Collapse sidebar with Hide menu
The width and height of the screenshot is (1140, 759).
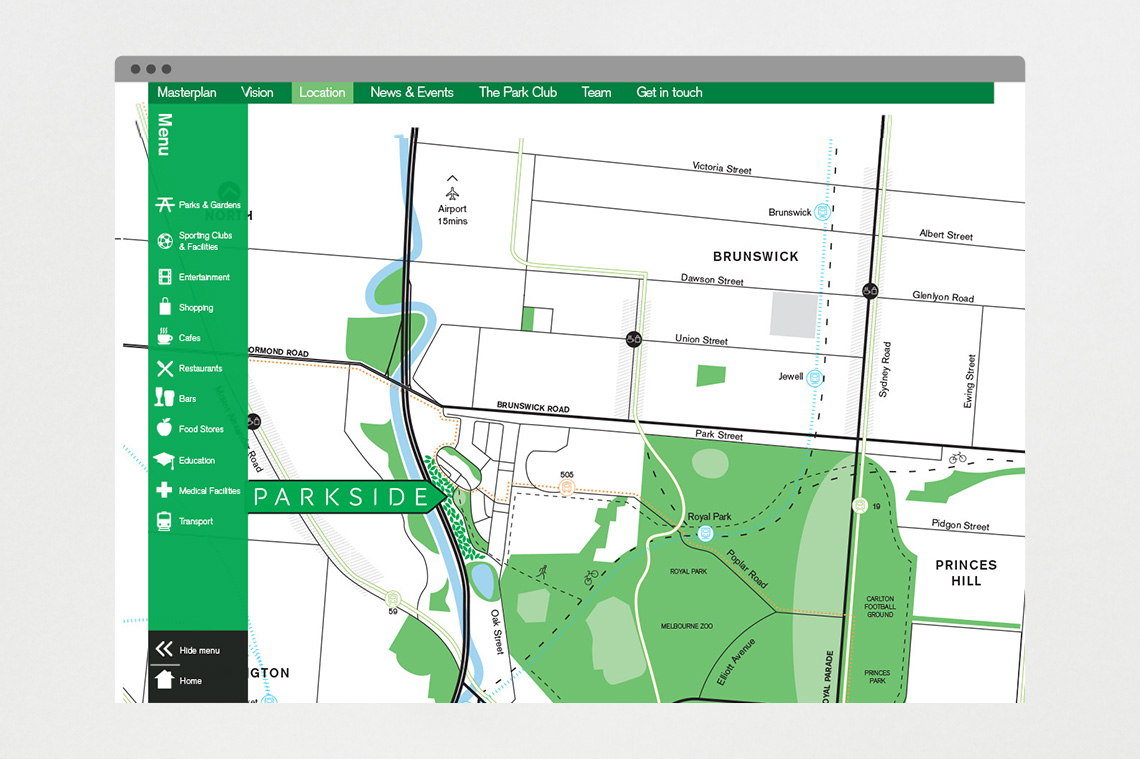pyautogui.click(x=188, y=650)
